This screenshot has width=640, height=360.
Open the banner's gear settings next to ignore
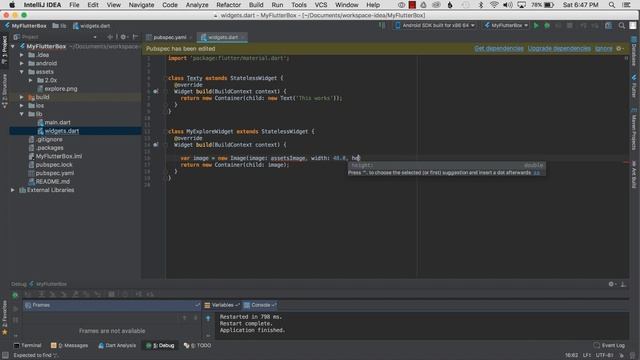click(x=619, y=49)
